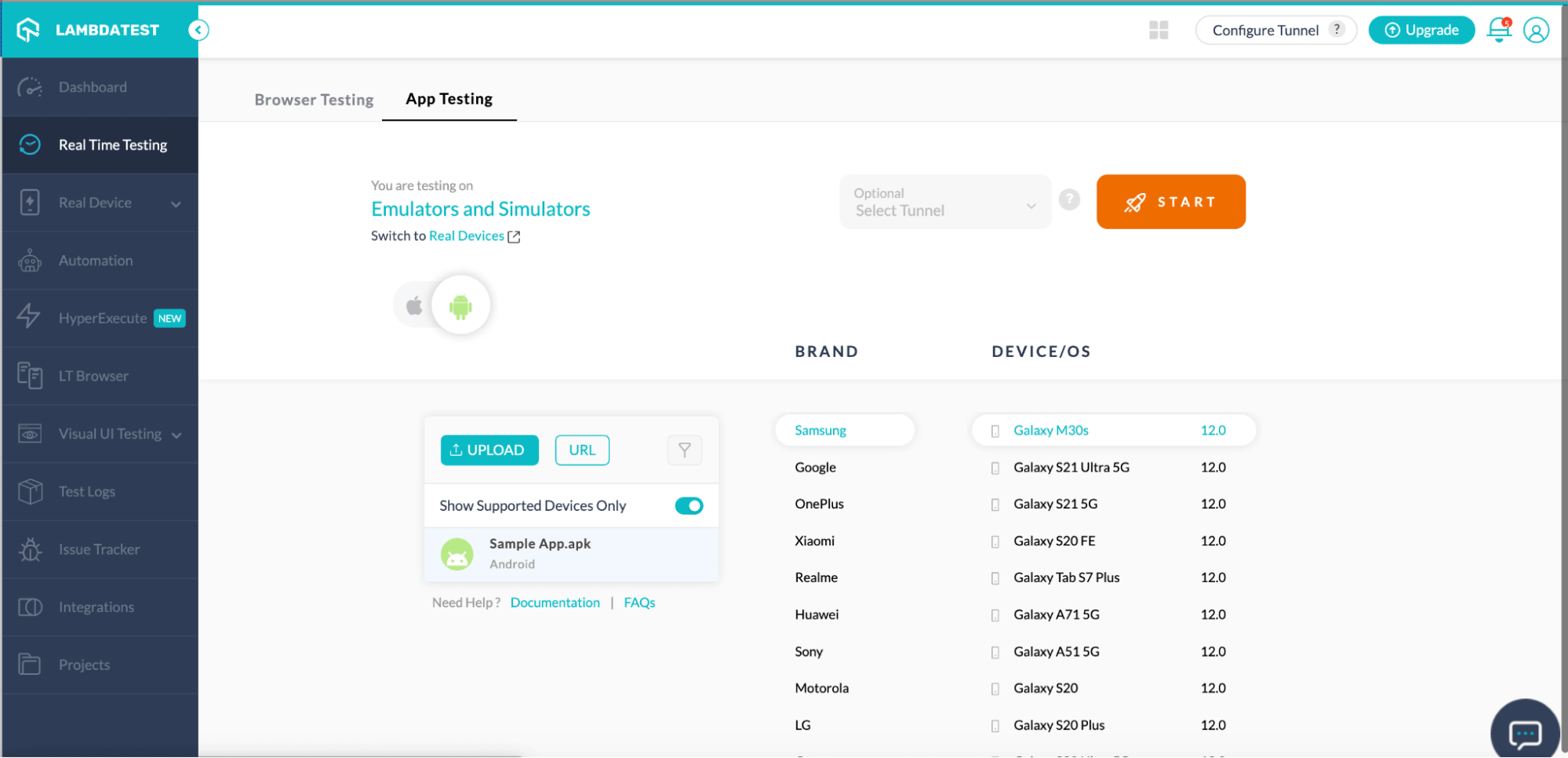
Task: Collapse the left sidebar with the chevron
Action: pyautogui.click(x=198, y=30)
